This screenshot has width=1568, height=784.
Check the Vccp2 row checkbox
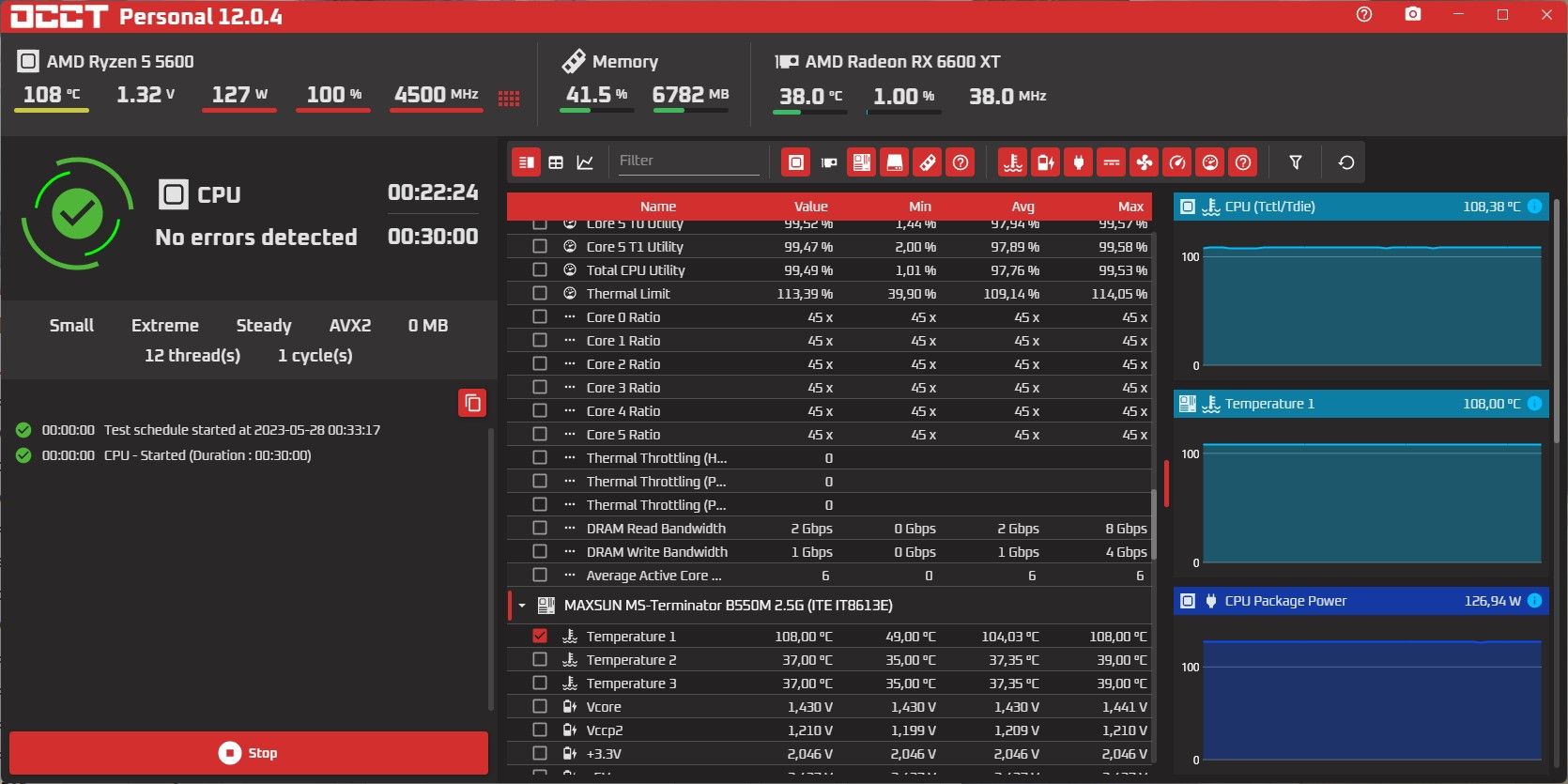tap(540, 730)
